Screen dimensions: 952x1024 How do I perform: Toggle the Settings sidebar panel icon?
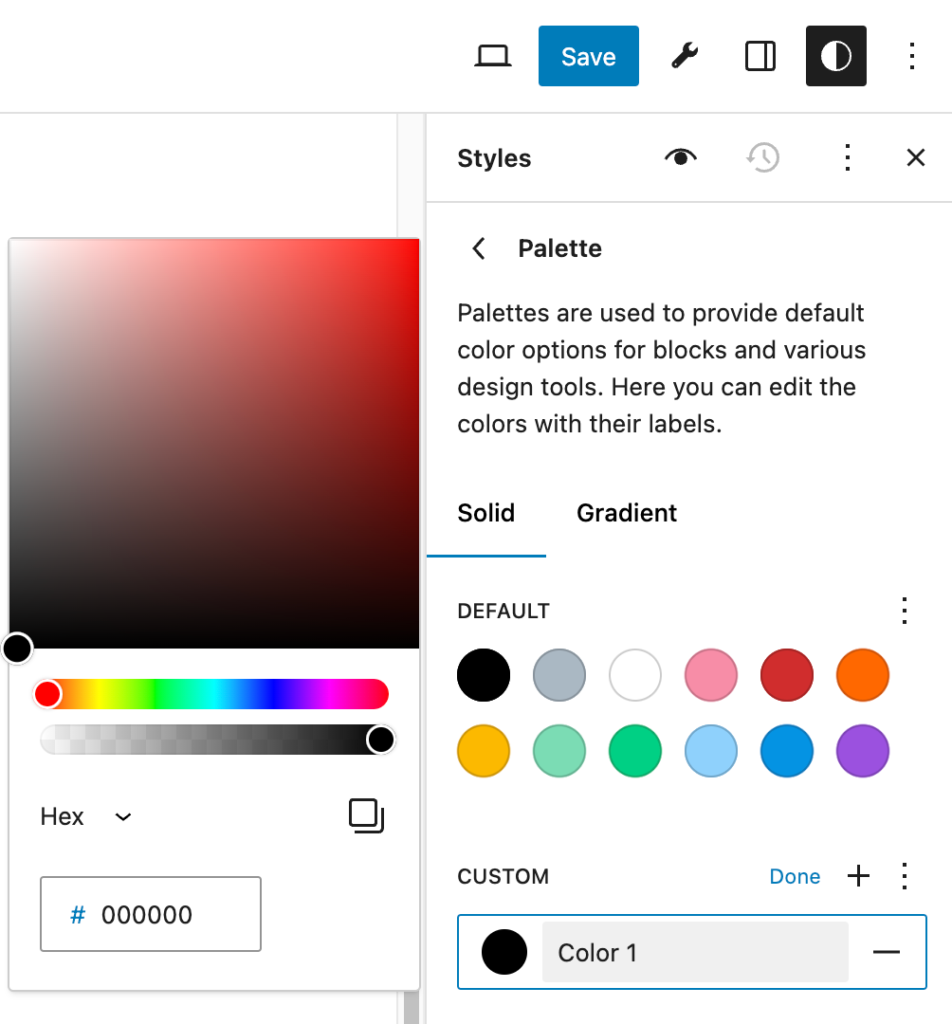click(x=760, y=57)
